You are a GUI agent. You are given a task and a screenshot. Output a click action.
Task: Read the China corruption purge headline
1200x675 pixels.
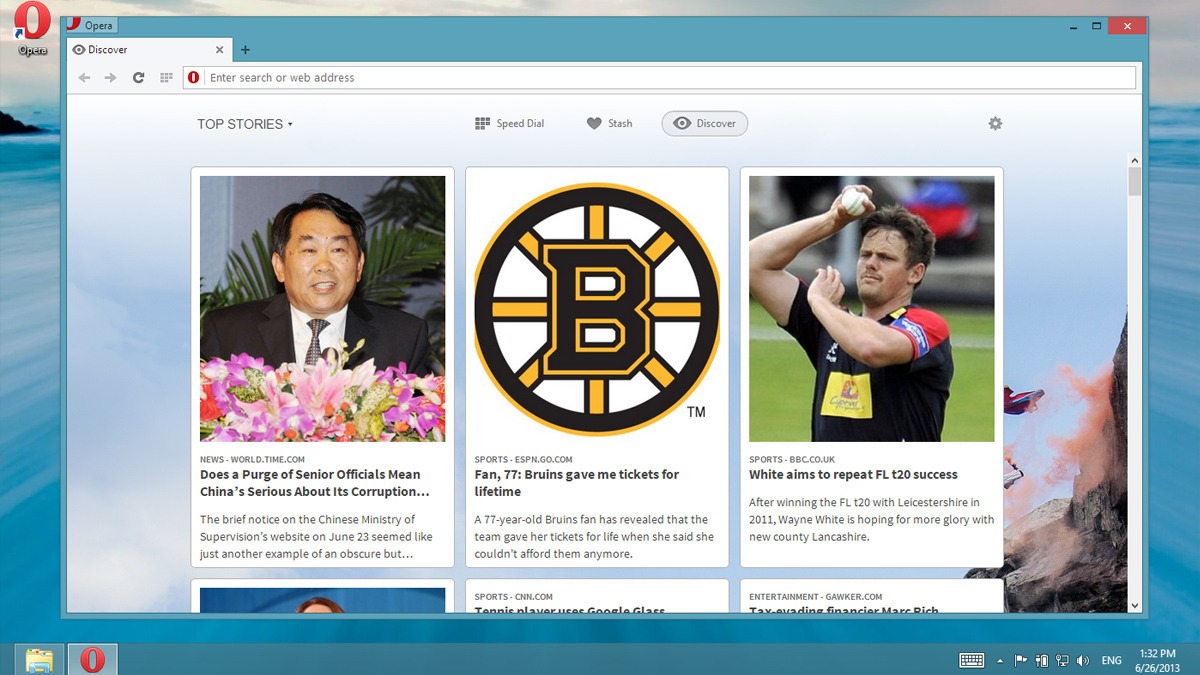click(315, 483)
